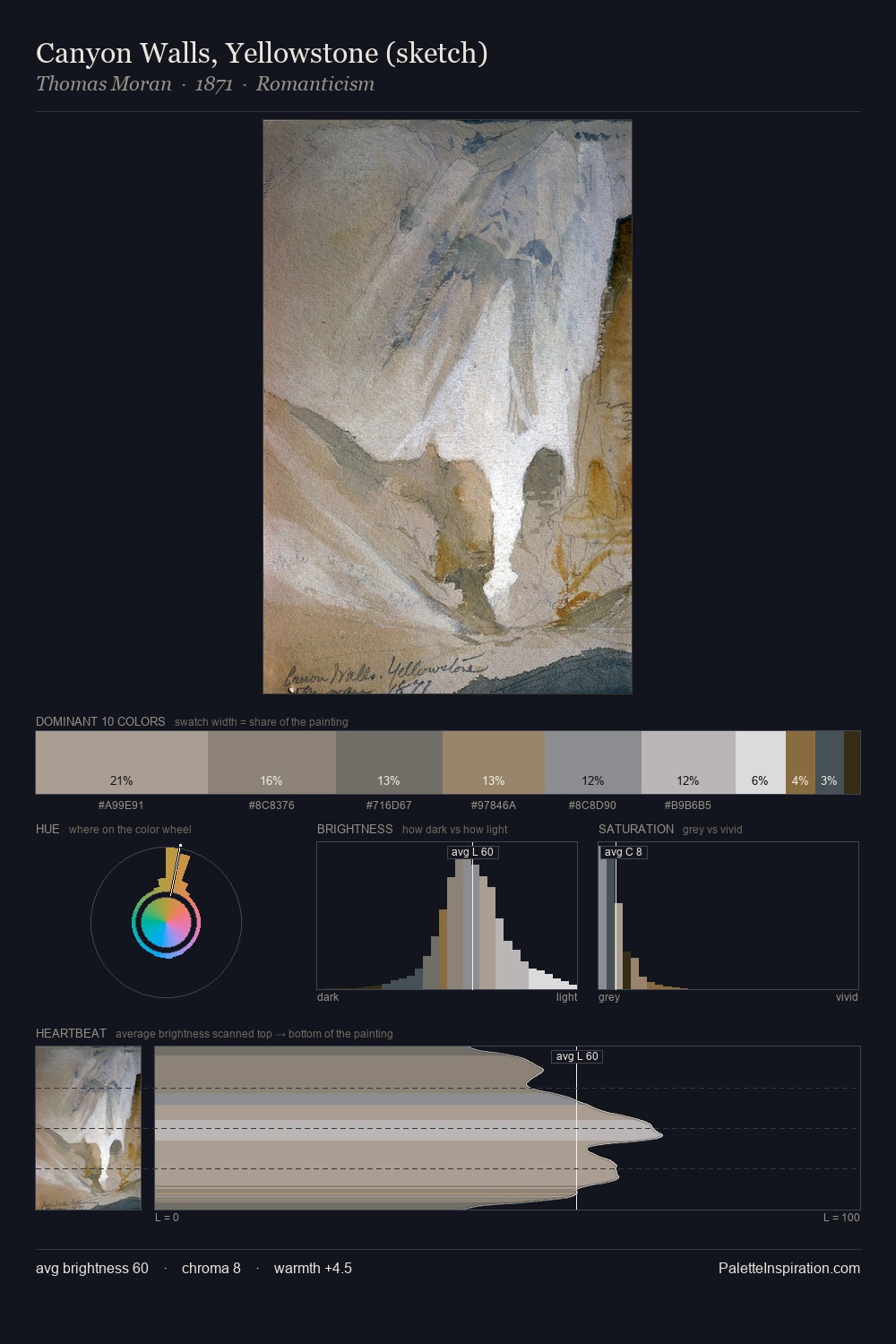896x1344 pixels.
Task: Click the hue color wheel center
Action: [x=166, y=922]
